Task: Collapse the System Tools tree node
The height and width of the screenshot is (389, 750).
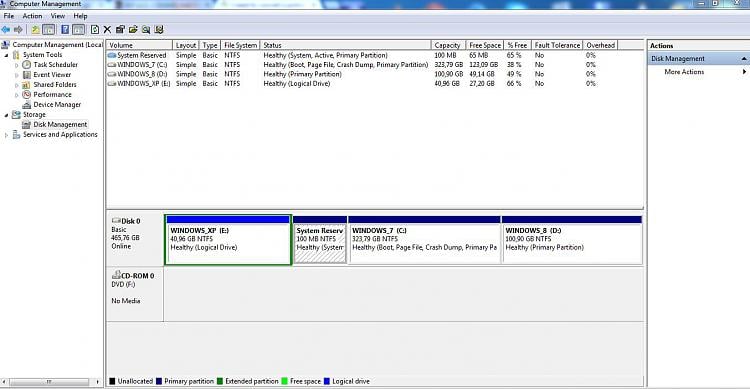Action: [x=6, y=55]
